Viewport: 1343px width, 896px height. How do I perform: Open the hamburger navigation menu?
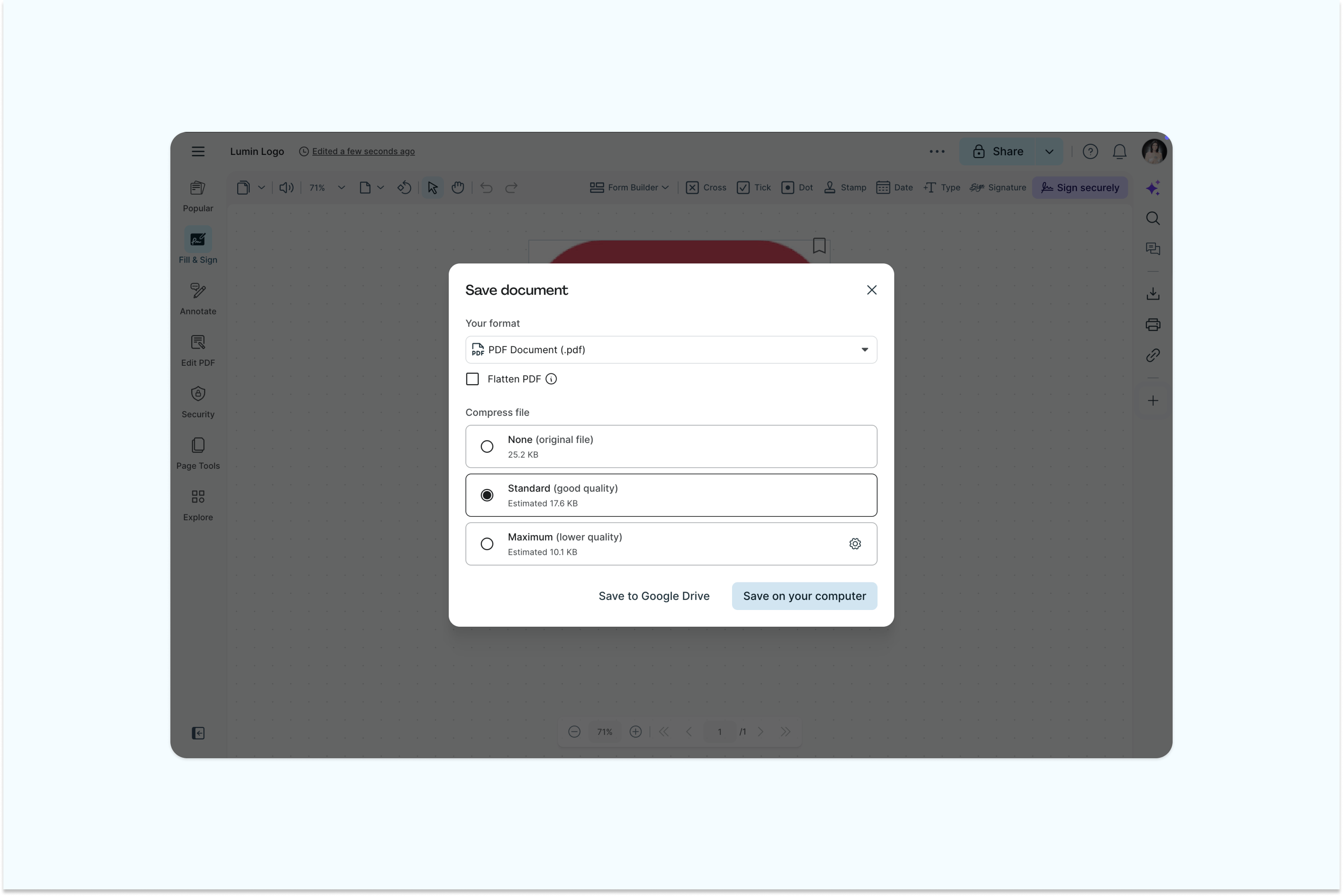point(198,151)
